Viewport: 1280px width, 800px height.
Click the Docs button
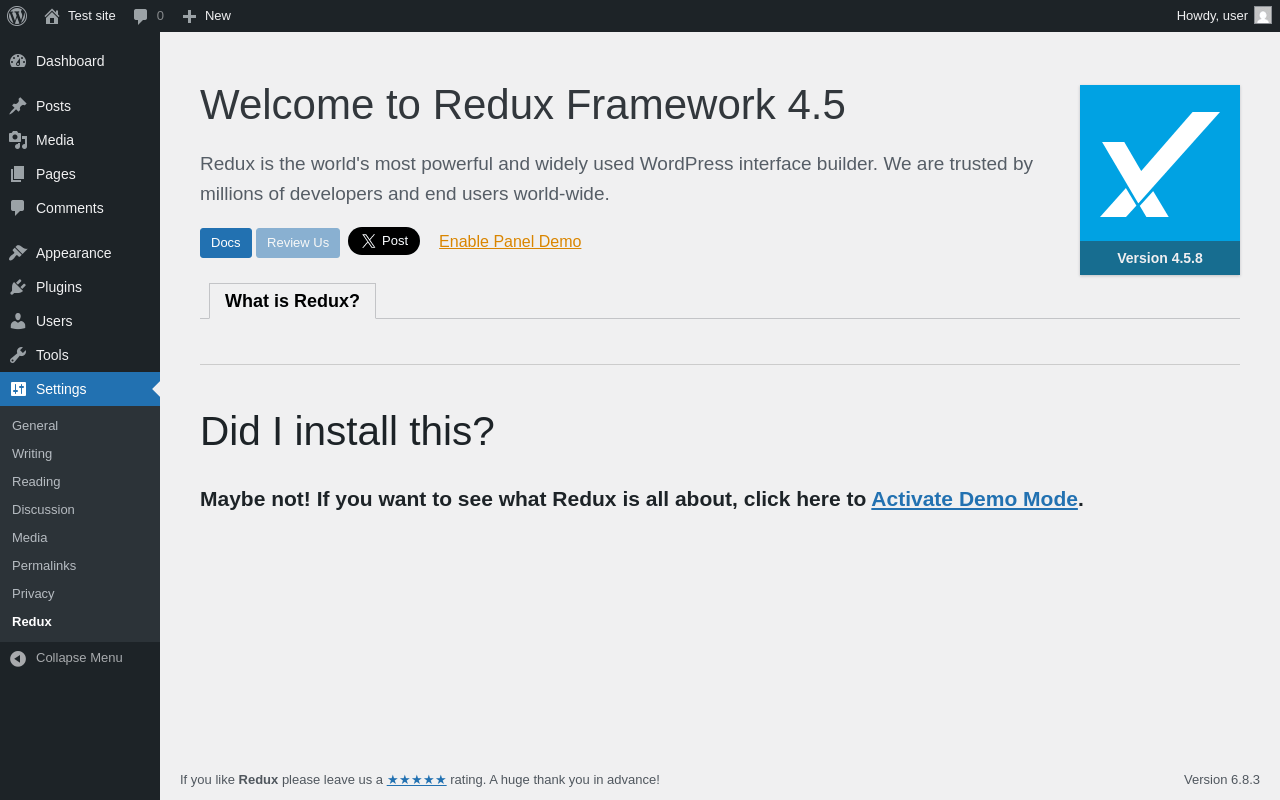226,243
